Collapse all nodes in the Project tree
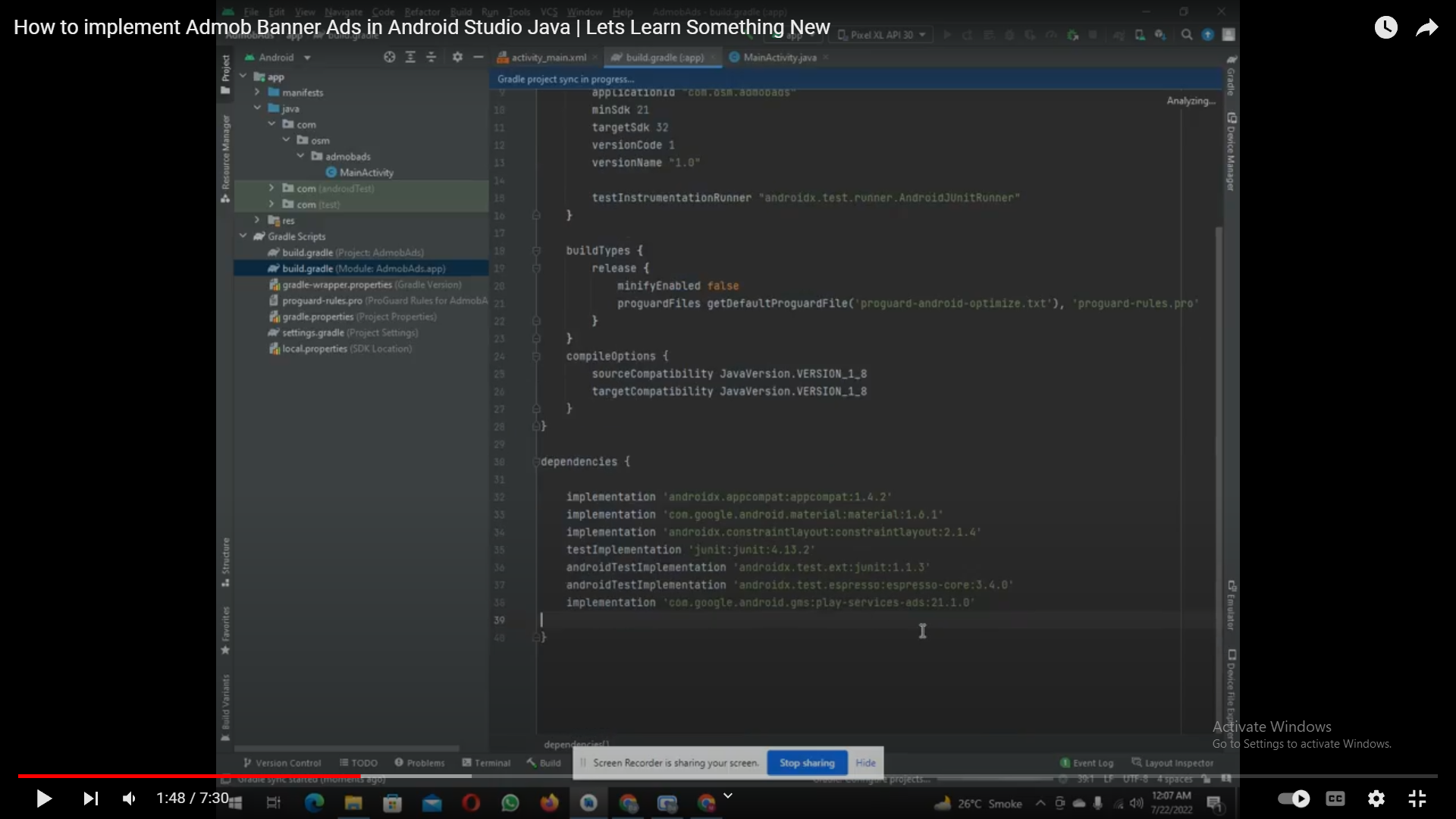This screenshot has height=819, width=1456. [431, 57]
